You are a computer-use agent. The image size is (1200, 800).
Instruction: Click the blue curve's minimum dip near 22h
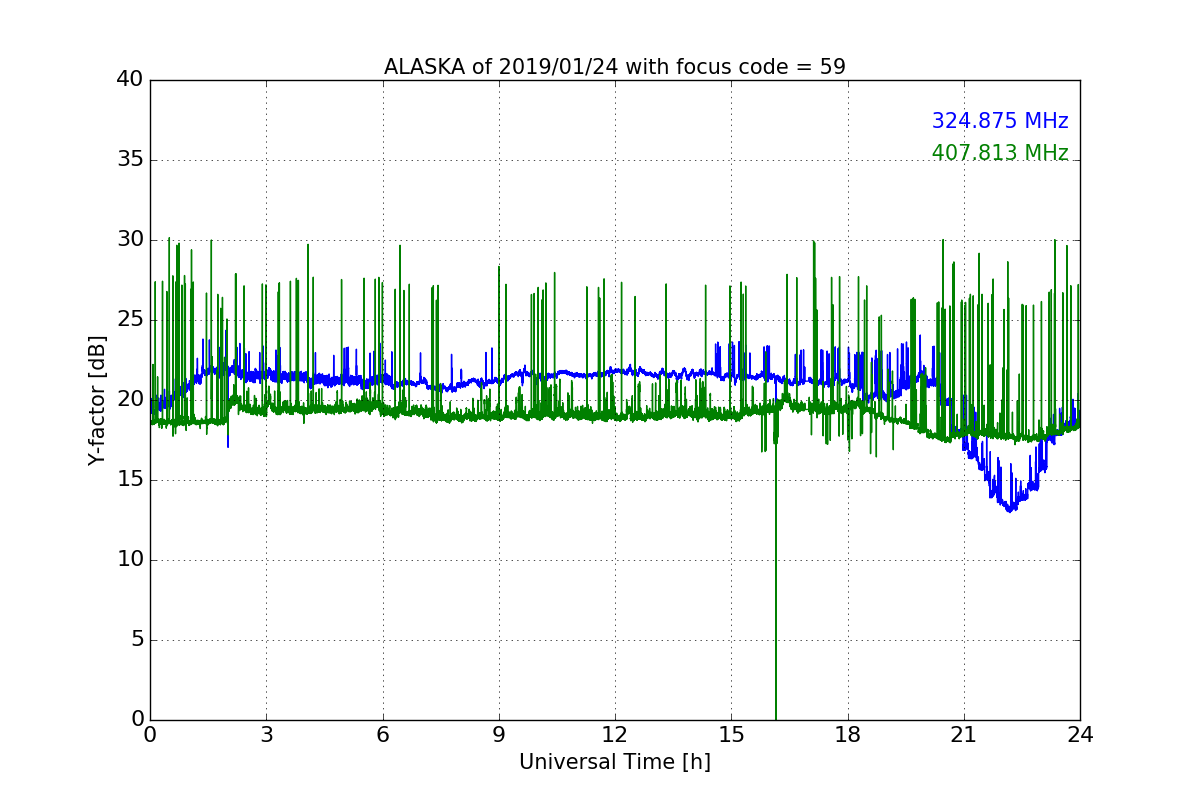[1011, 508]
